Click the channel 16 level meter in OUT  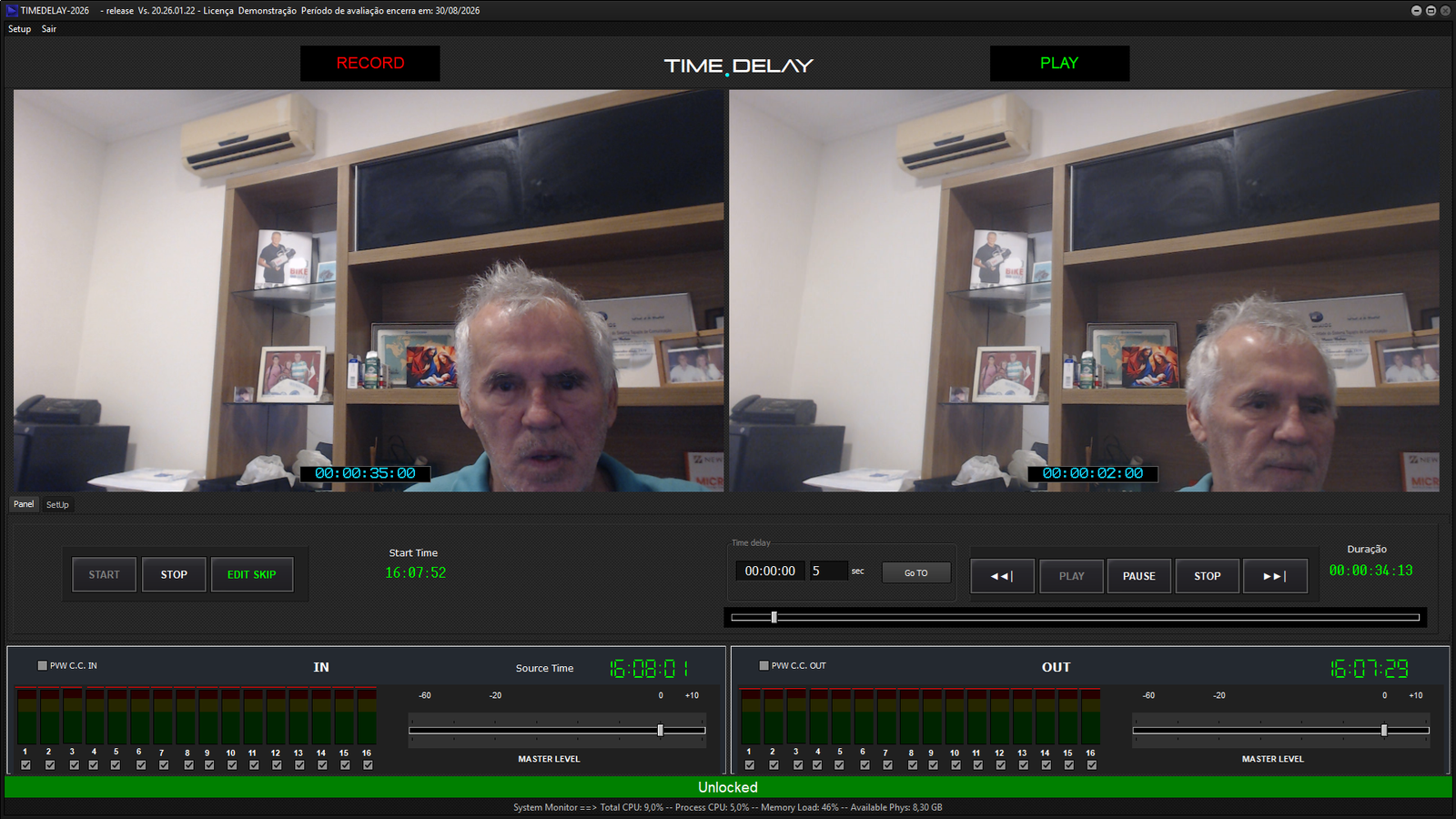pos(1090,716)
